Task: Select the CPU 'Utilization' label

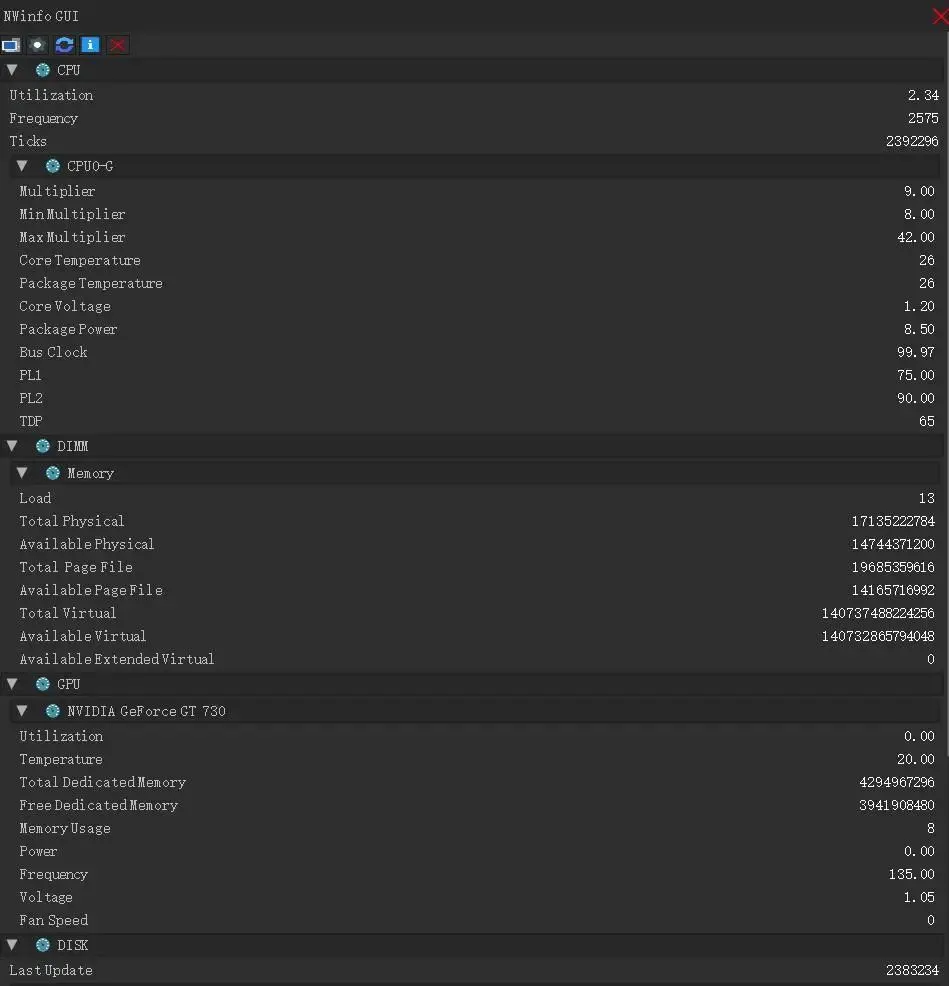Action: coord(51,95)
